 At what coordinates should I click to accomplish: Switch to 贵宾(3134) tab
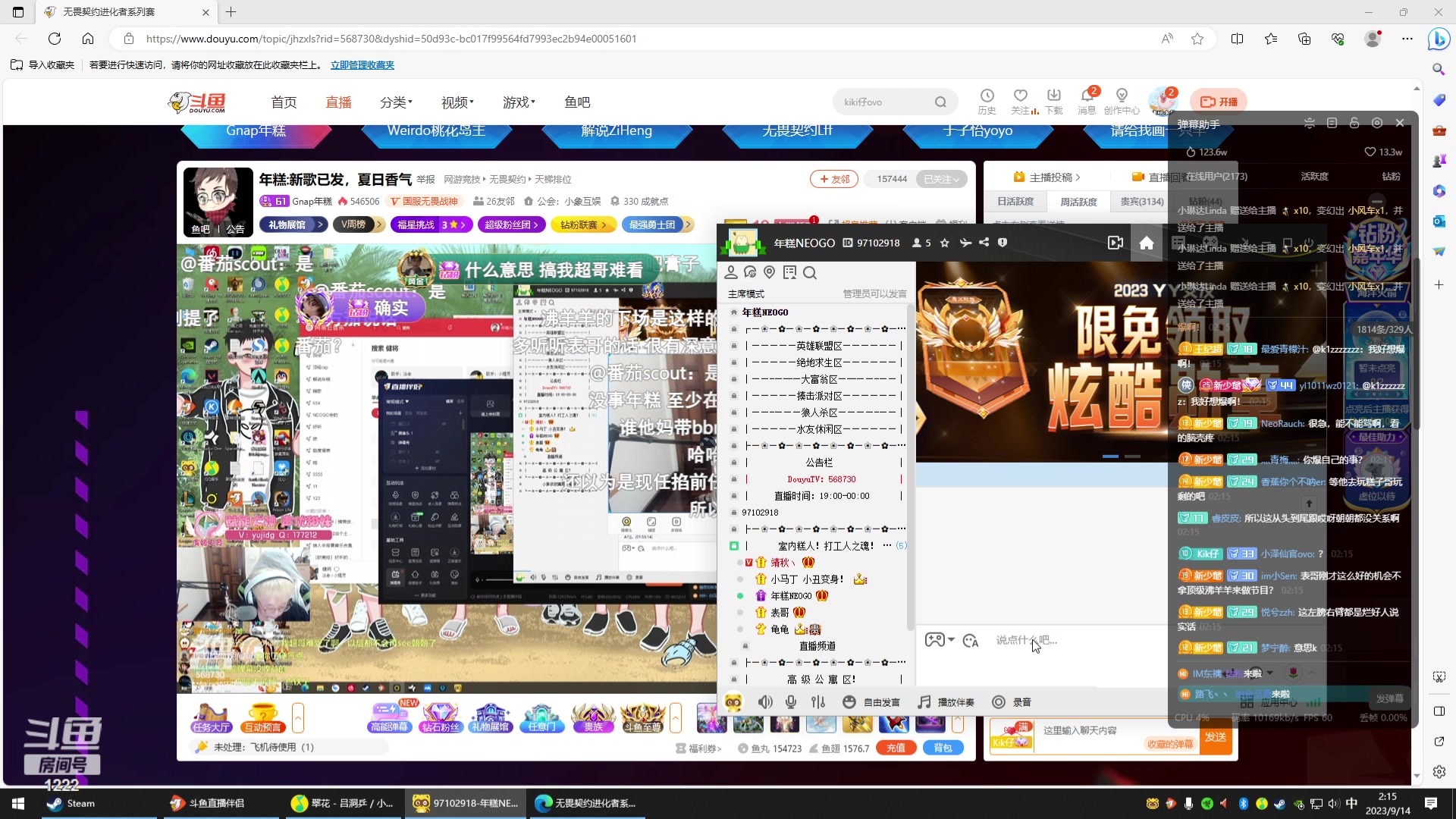(1142, 202)
